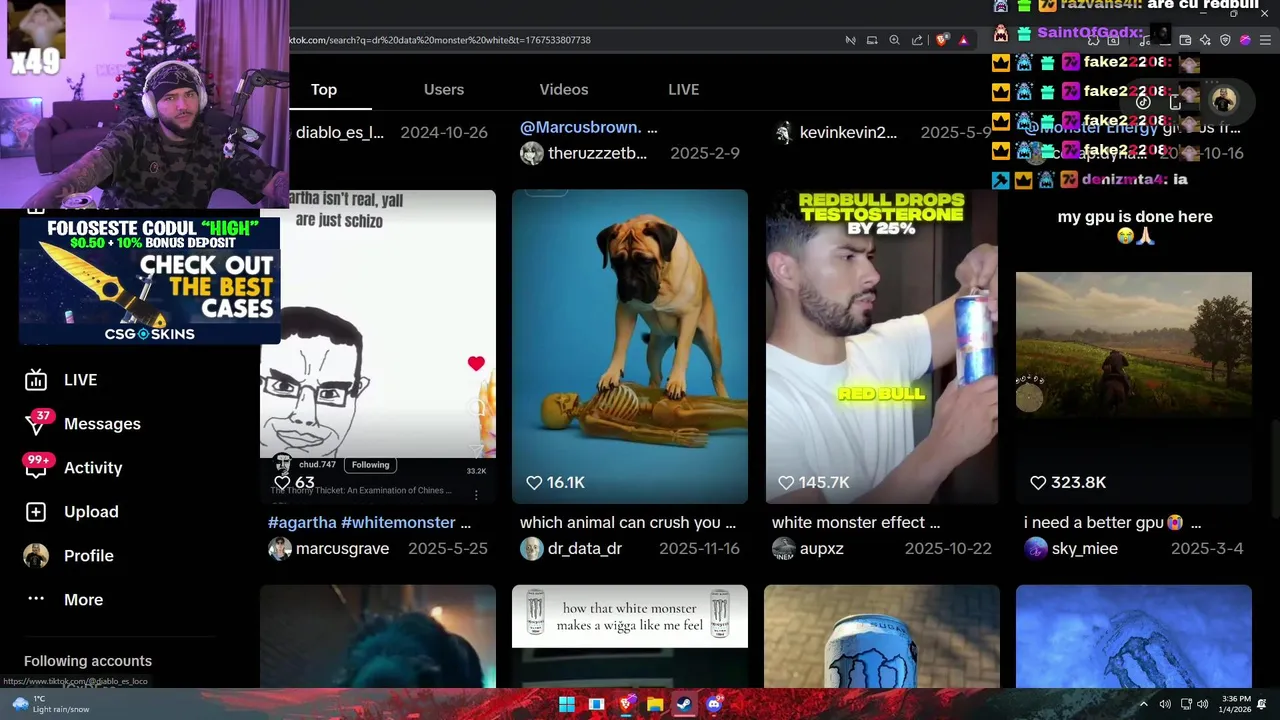This screenshot has width=1280, height=720.
Task: Click the "Following accounts" heading
Action: (x=88, y=661)
